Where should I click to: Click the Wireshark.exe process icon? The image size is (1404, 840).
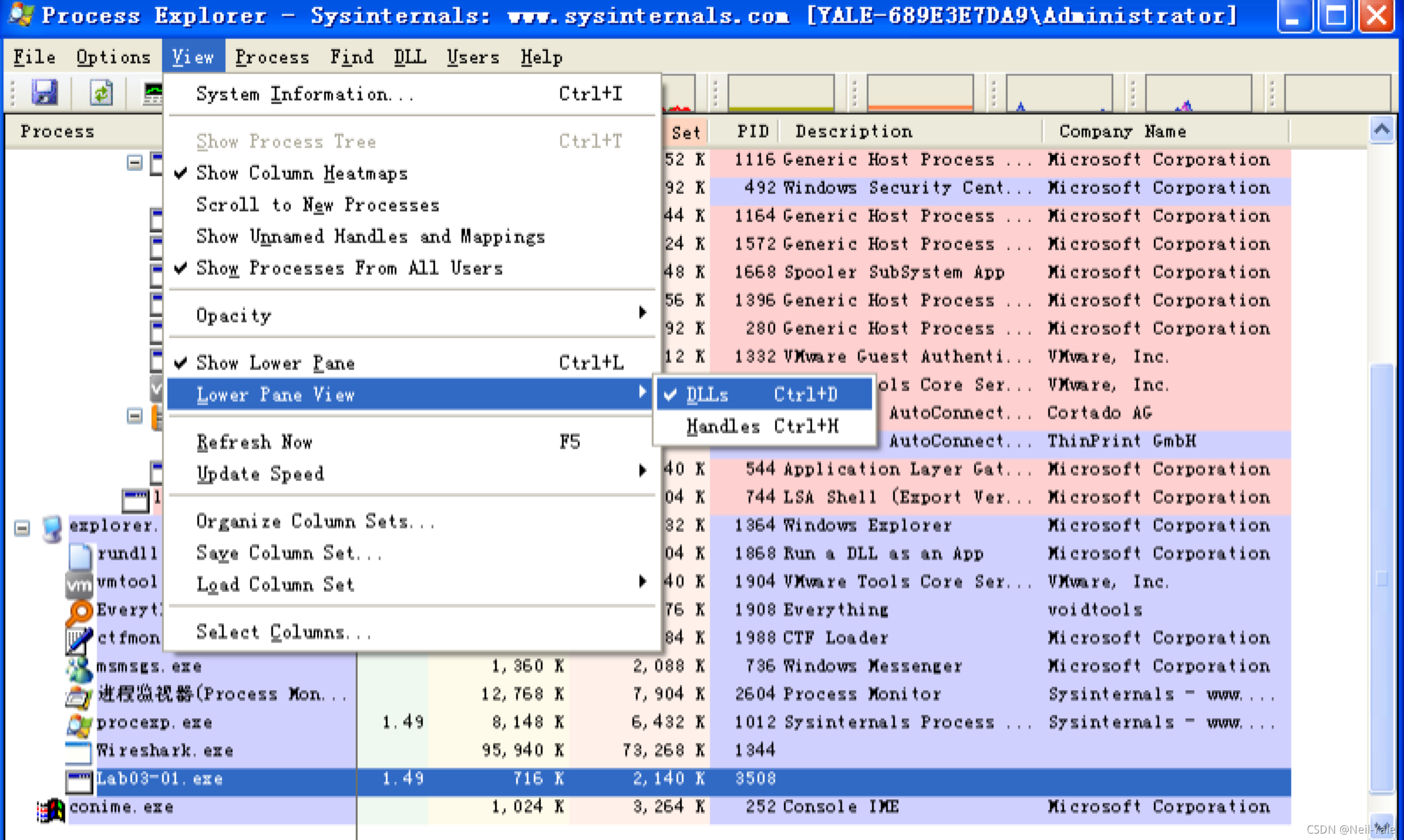79,752
